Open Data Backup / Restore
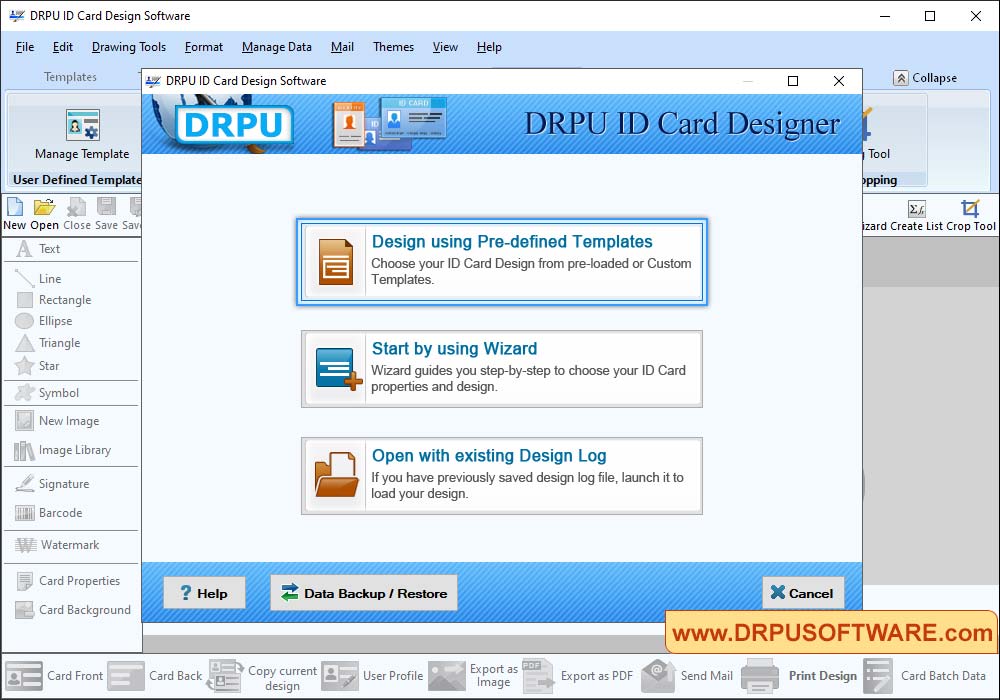1000x700 pixels. [364, 593]
